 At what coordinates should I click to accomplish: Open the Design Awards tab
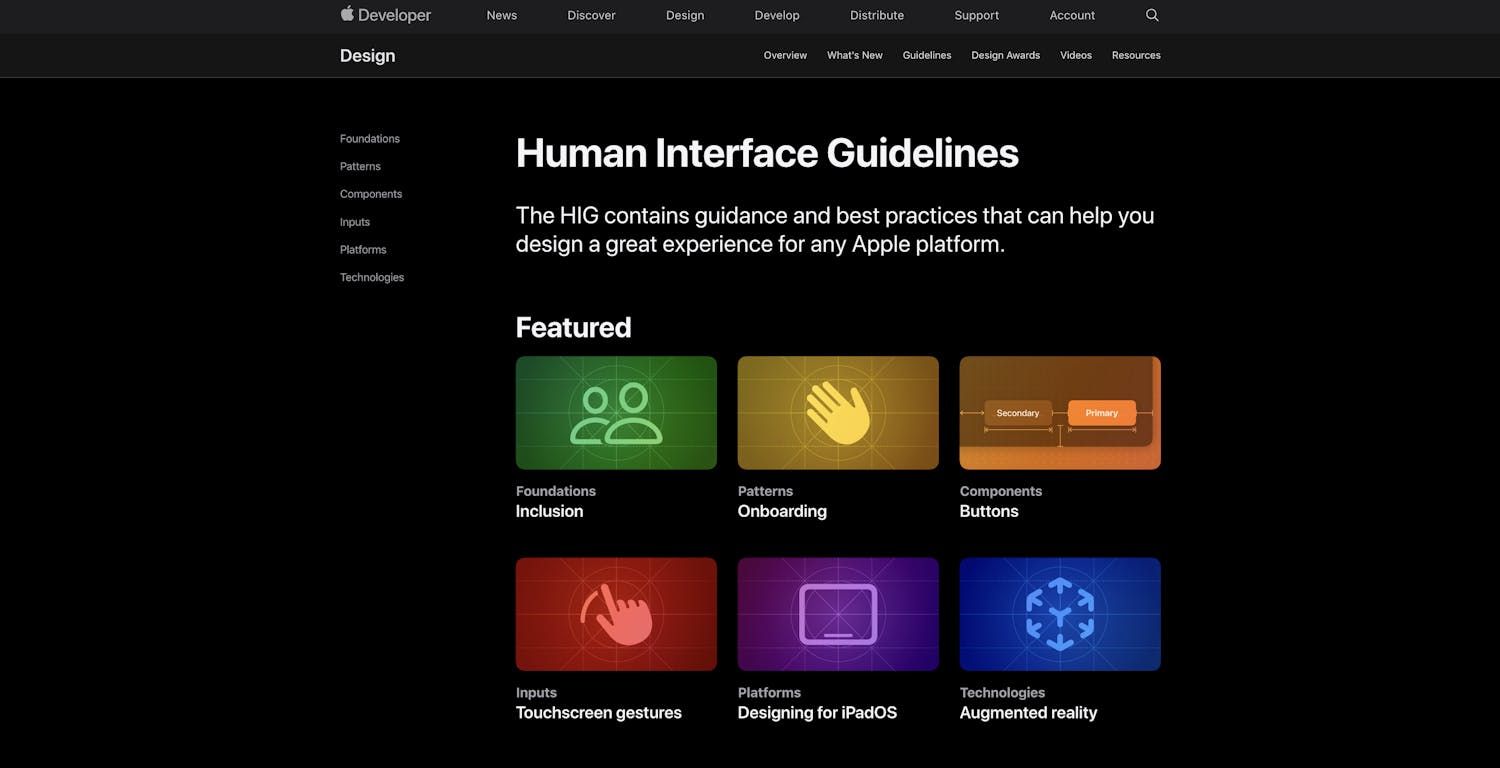1005,55
